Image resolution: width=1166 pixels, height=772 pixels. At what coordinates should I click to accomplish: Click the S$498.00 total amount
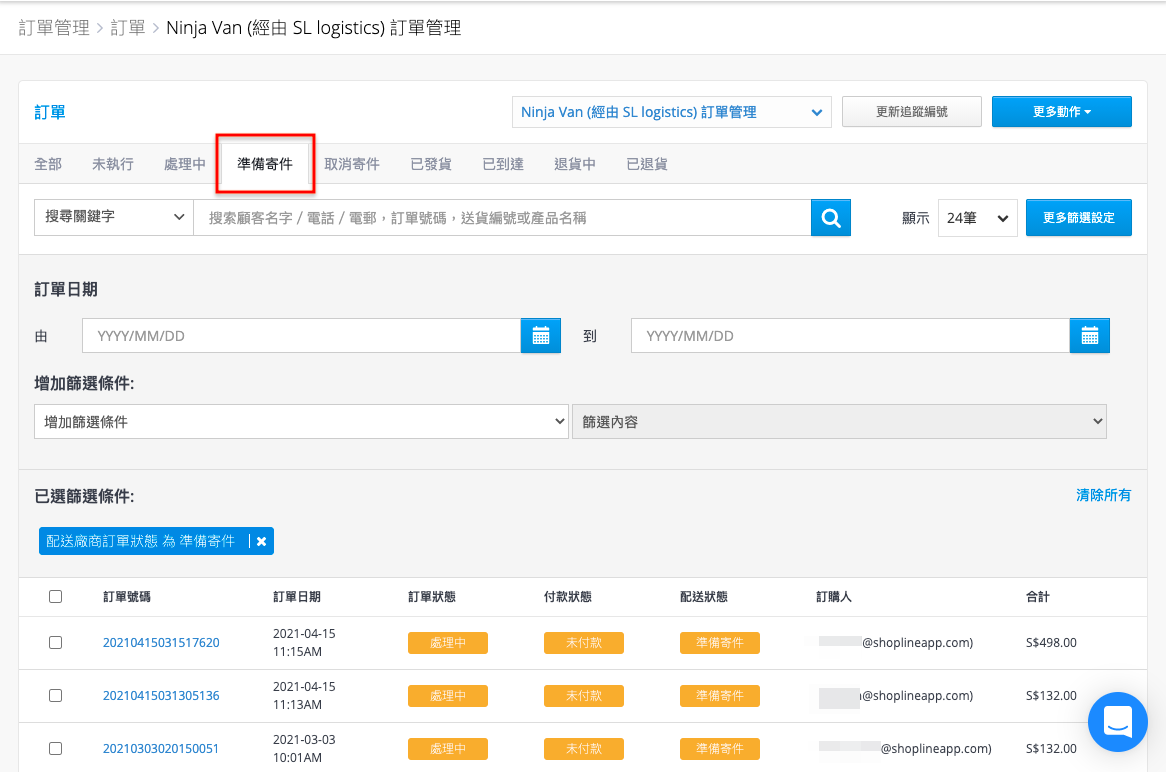(x=1051, y=643)
